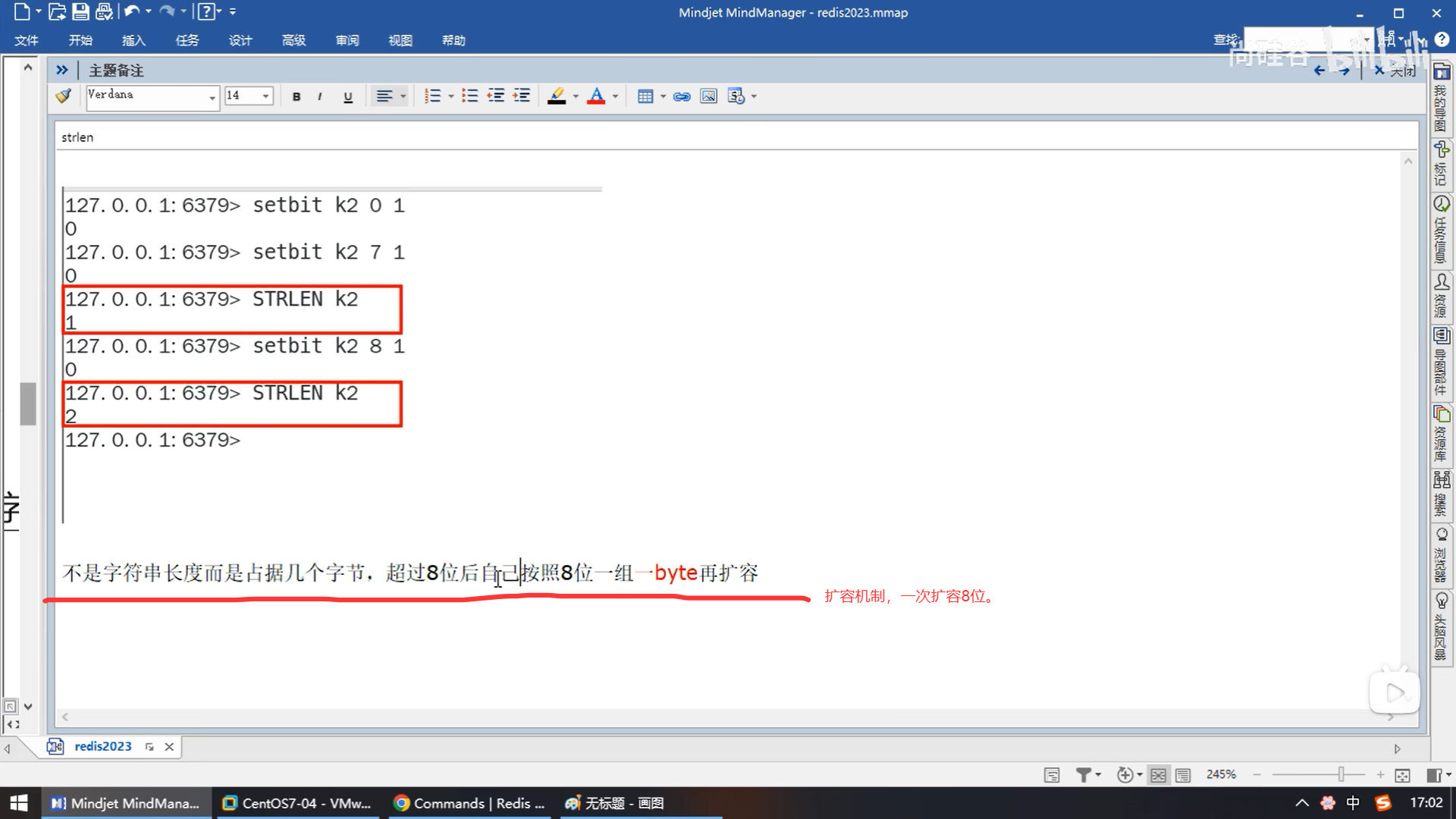Click the filter funnel icon in status bar

1084,774
